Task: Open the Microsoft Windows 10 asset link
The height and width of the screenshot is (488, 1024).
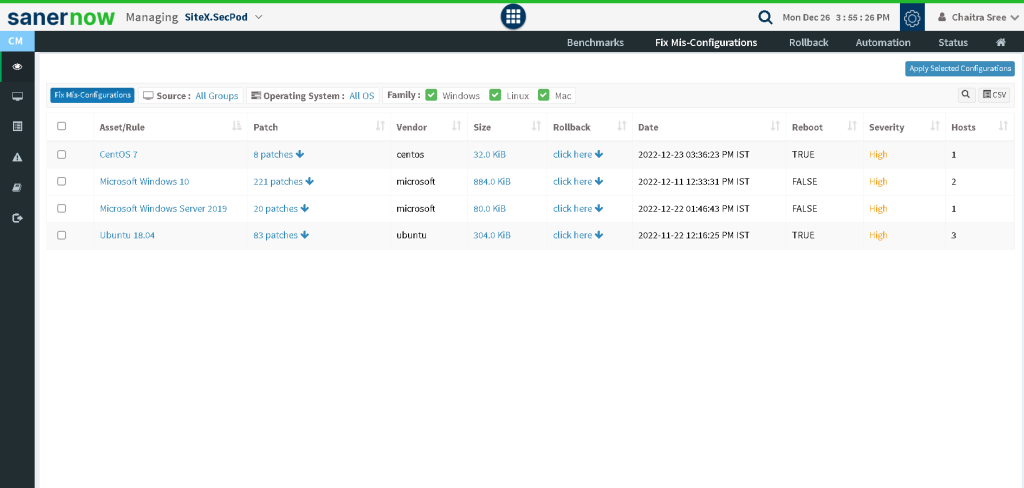Action: [144, 182]
